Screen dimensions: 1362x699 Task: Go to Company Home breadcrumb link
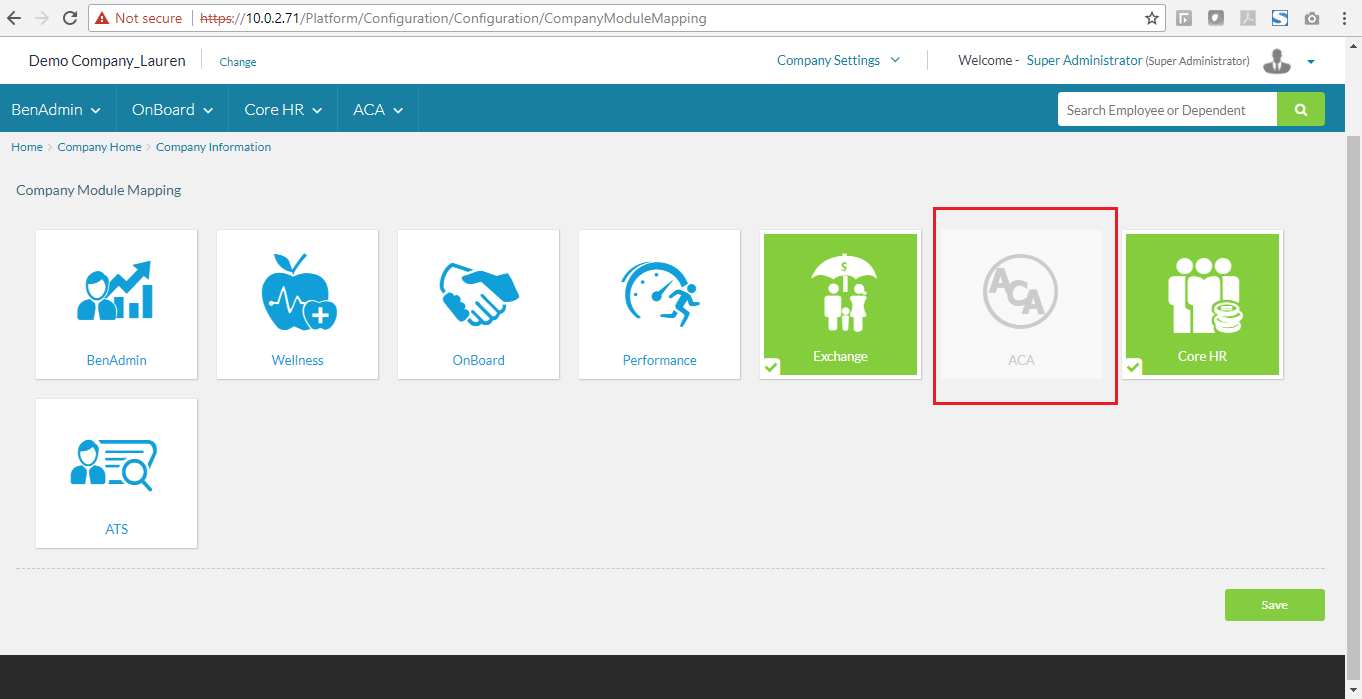[x=99, y=147]
